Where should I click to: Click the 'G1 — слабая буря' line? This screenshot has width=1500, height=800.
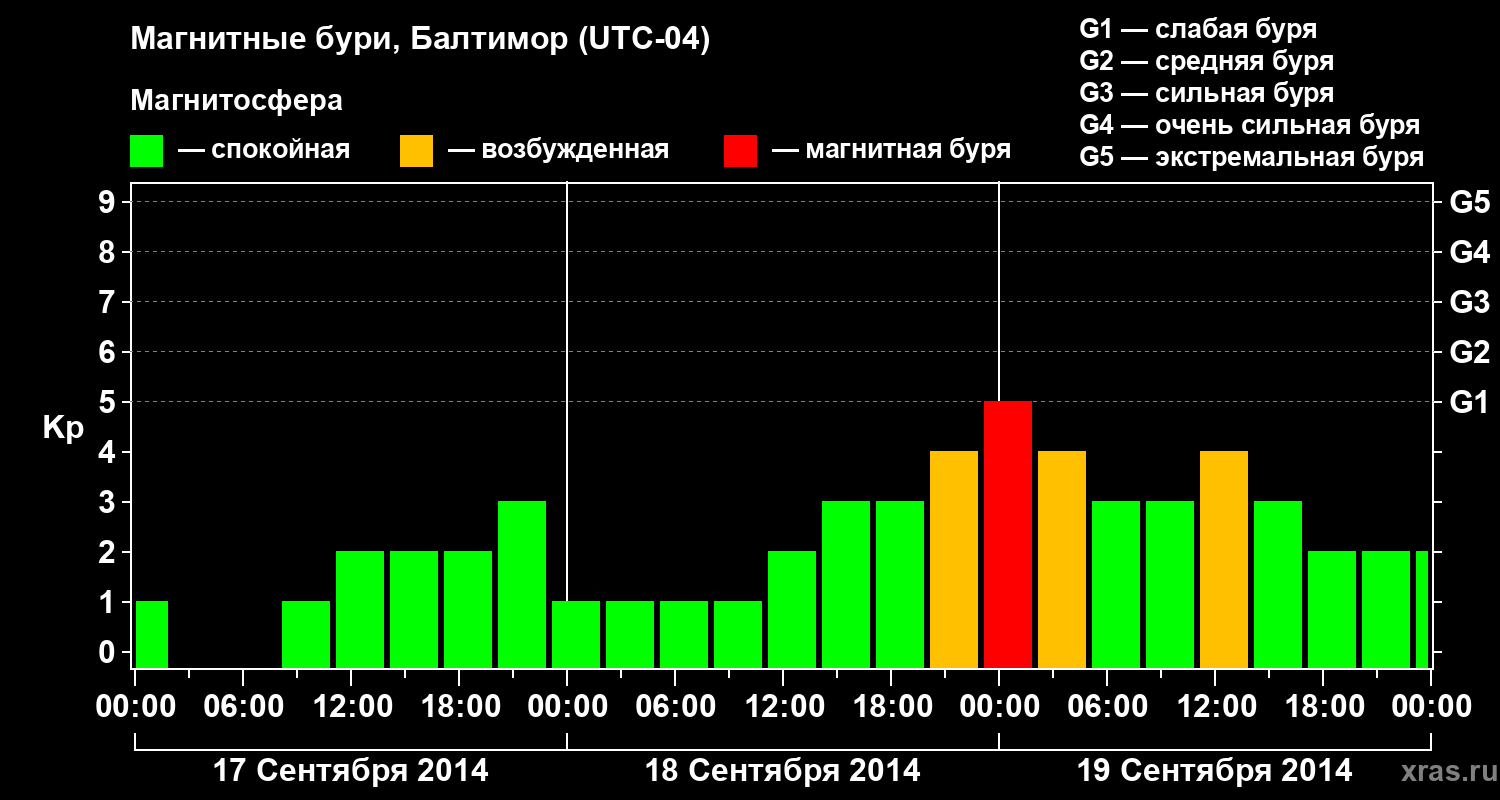point(1198,29)
